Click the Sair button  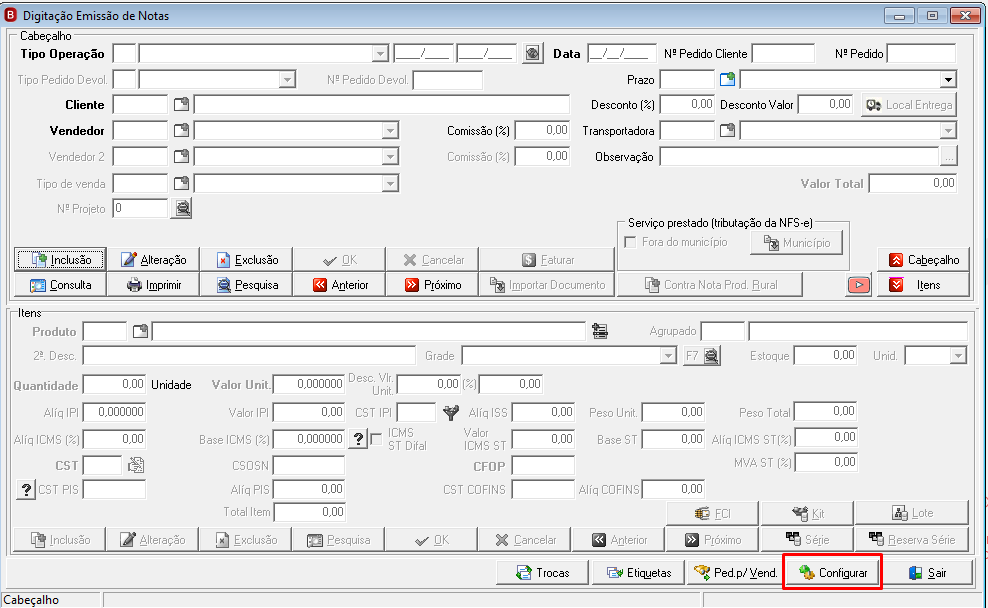(927, 573)
